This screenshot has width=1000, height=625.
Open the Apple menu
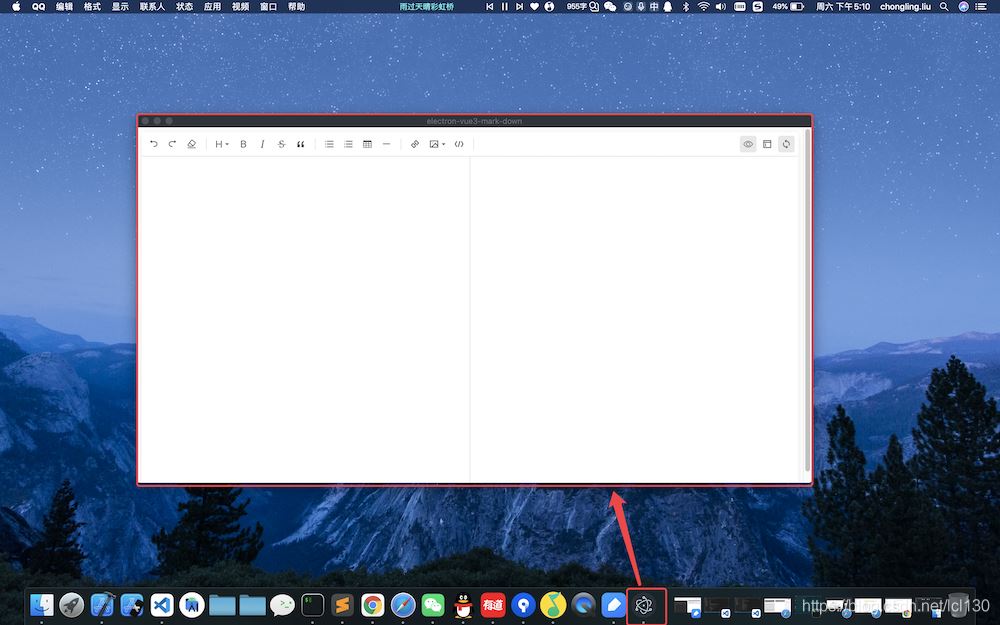click(16, 6)
